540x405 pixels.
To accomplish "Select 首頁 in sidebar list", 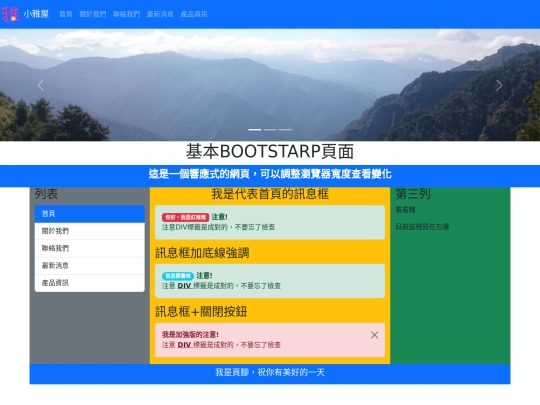I will click(x=90, y=214).
